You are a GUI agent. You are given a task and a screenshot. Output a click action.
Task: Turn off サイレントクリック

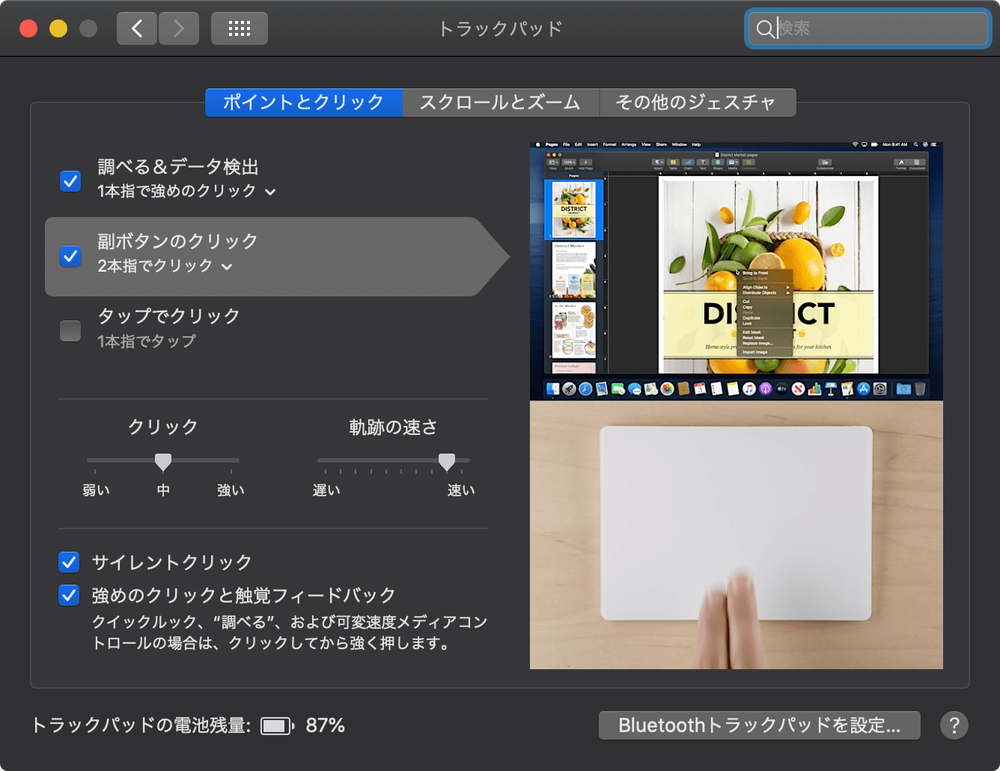tap(68, 562)
